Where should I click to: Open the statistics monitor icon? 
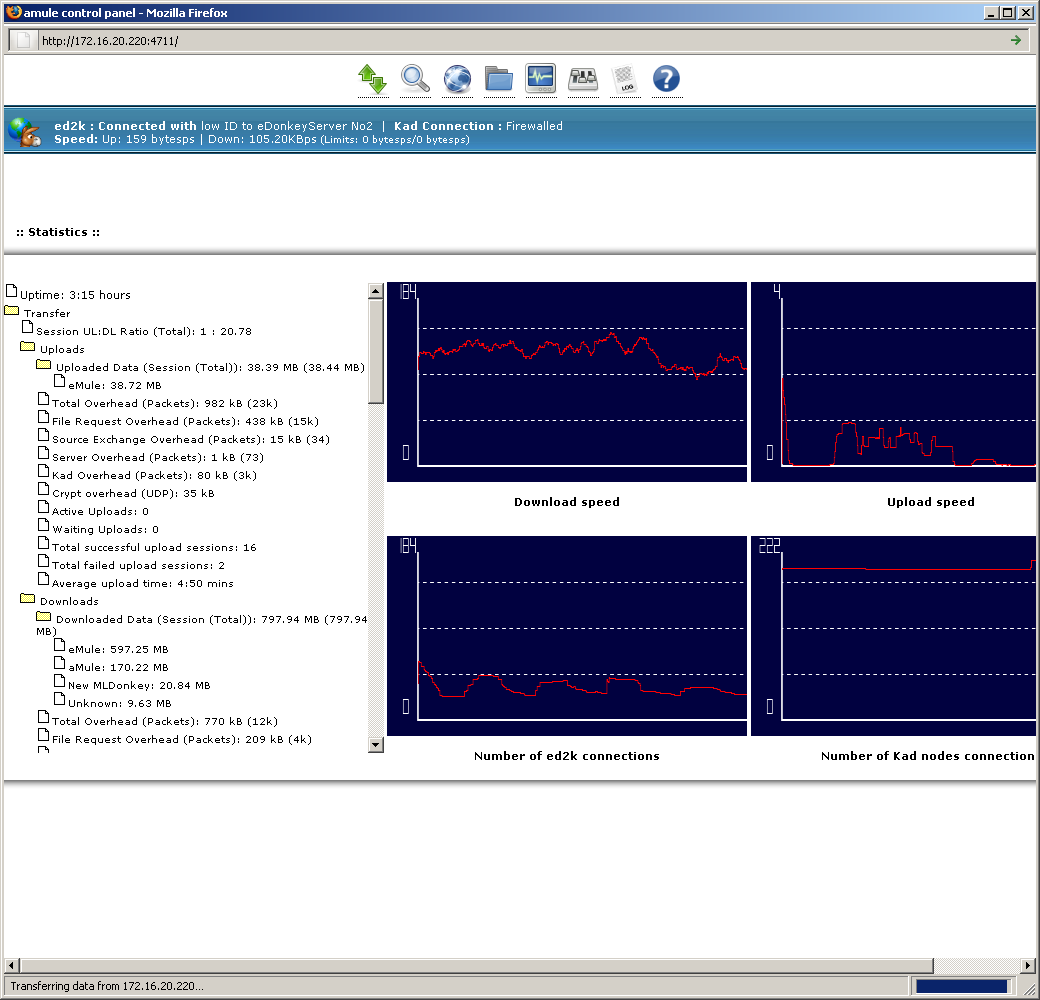(541, 80)
